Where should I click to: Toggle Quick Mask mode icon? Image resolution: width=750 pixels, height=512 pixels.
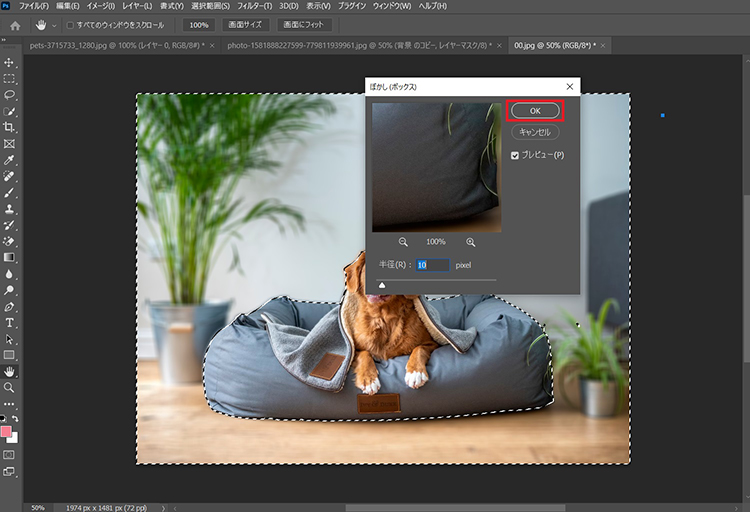pos(9,455)
